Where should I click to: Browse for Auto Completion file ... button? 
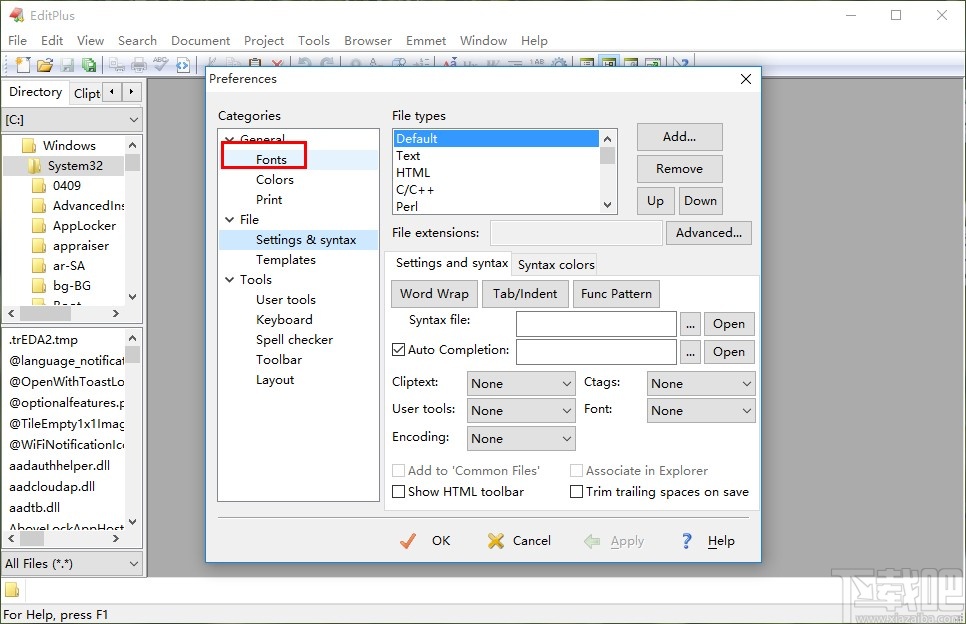click(x=691, y=352)
